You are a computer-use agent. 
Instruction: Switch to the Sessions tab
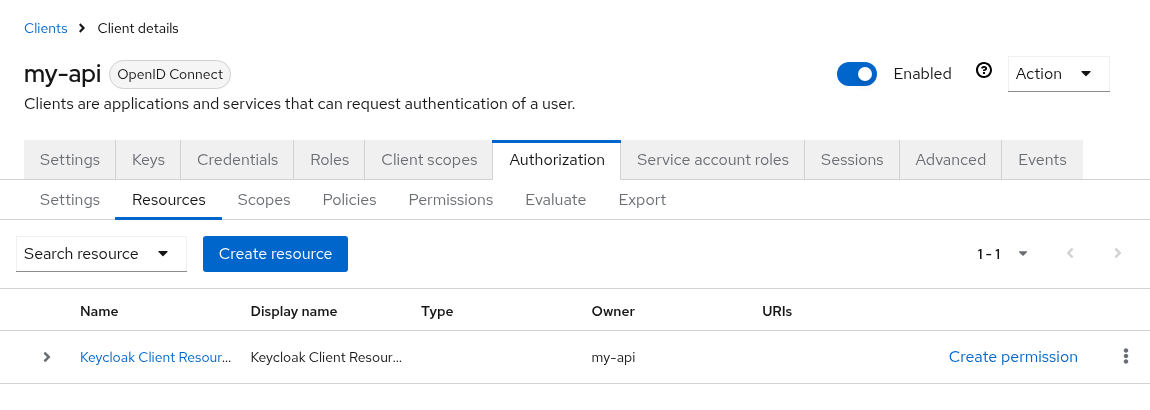pyautogui.click(x=851, y=160)
